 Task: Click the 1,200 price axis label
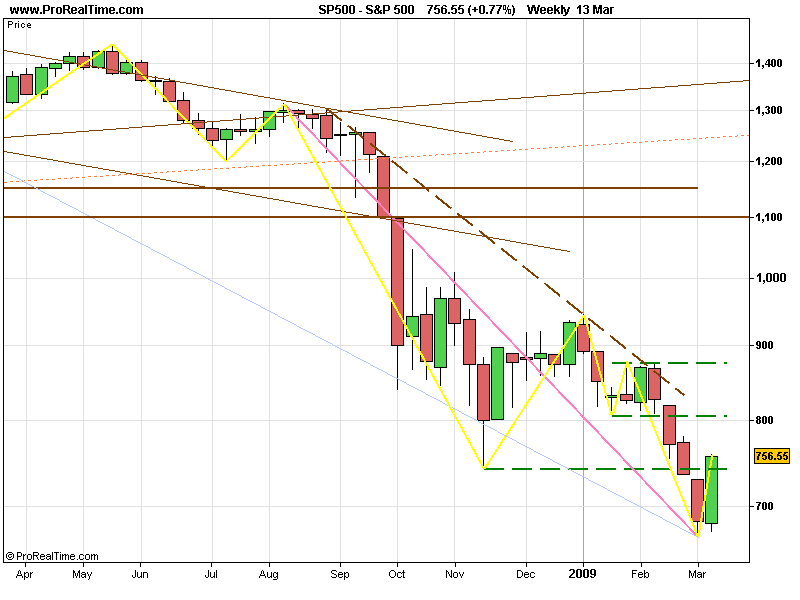click(x=769, y=161)
